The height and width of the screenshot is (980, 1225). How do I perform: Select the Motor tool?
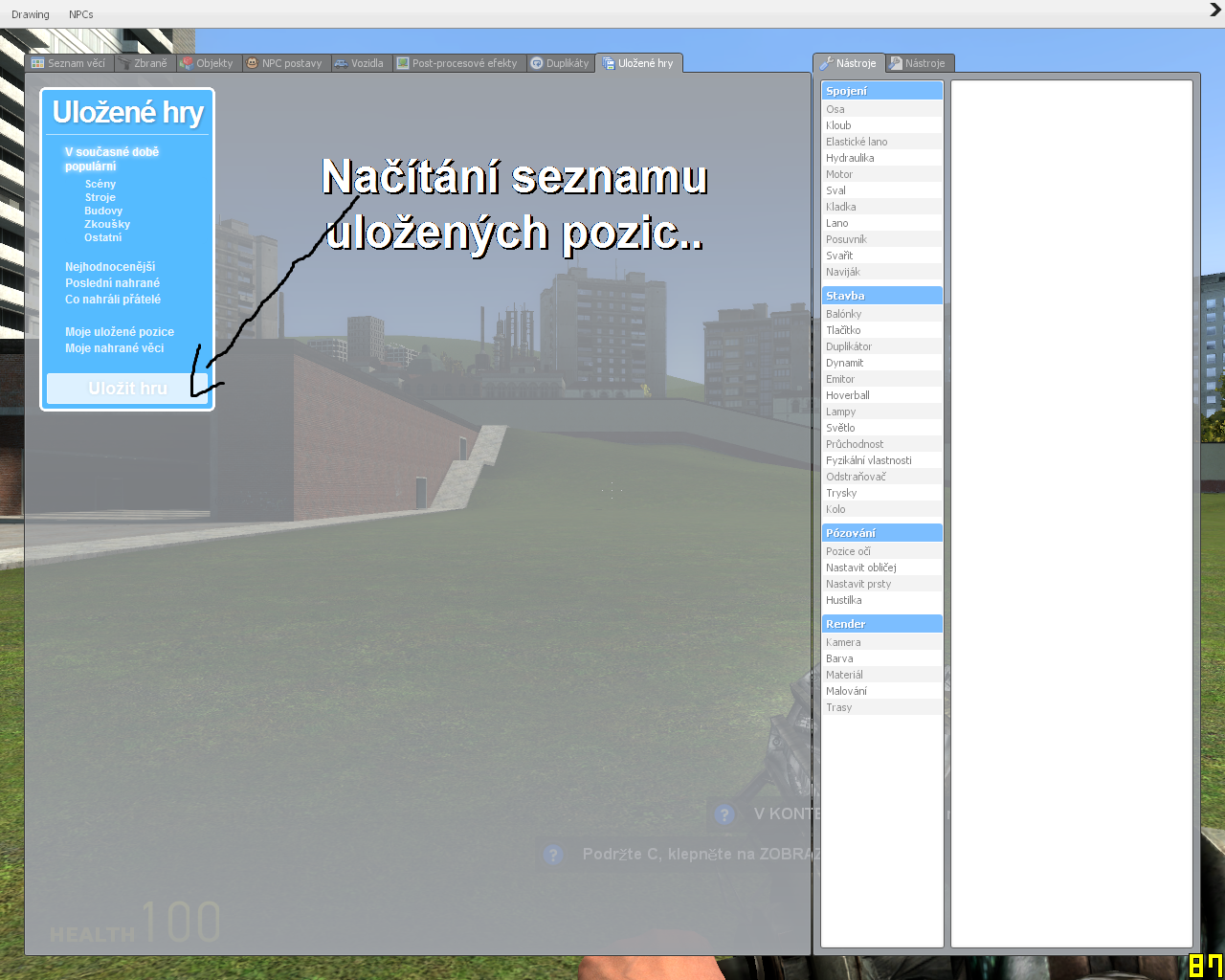click(x=882, y=174)
